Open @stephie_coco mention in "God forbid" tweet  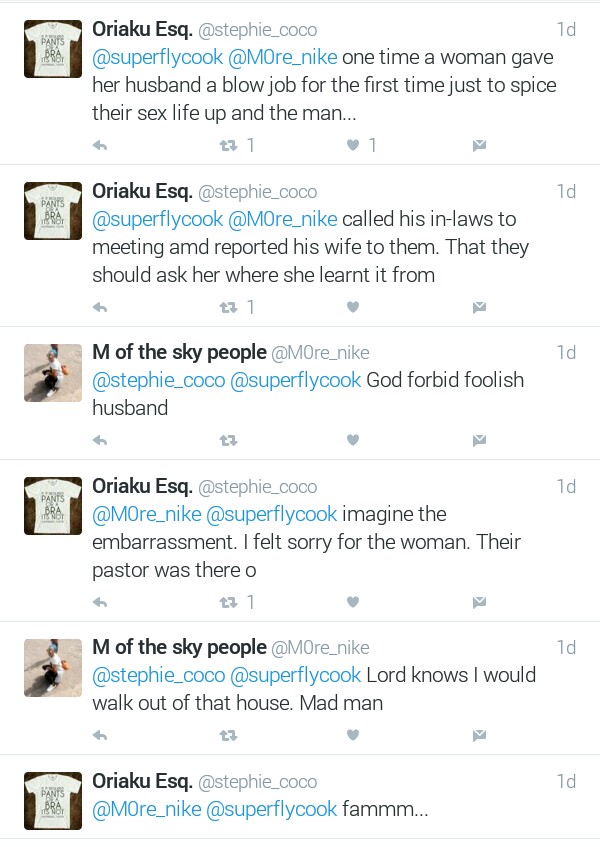coord(159,380)
